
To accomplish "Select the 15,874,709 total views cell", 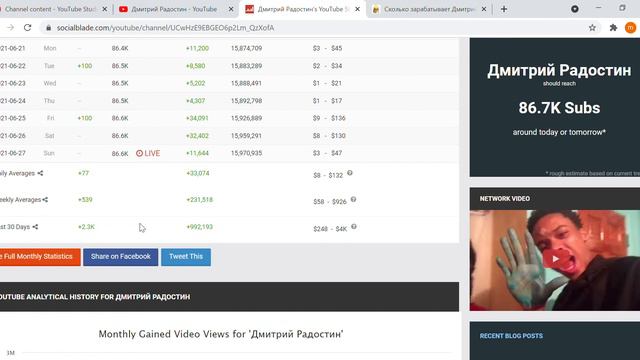I will pyautogui.click(x=247, y=48).
